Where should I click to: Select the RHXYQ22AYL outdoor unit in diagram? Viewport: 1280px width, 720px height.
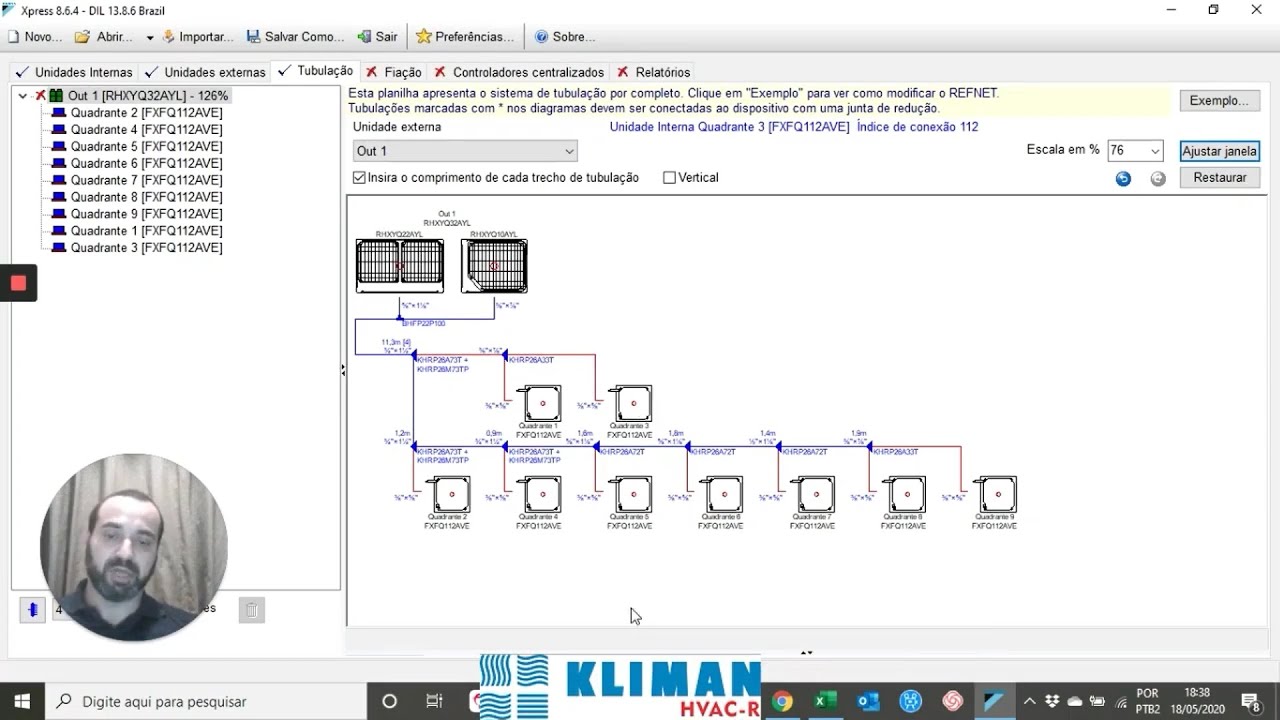[x=399, y=265]
